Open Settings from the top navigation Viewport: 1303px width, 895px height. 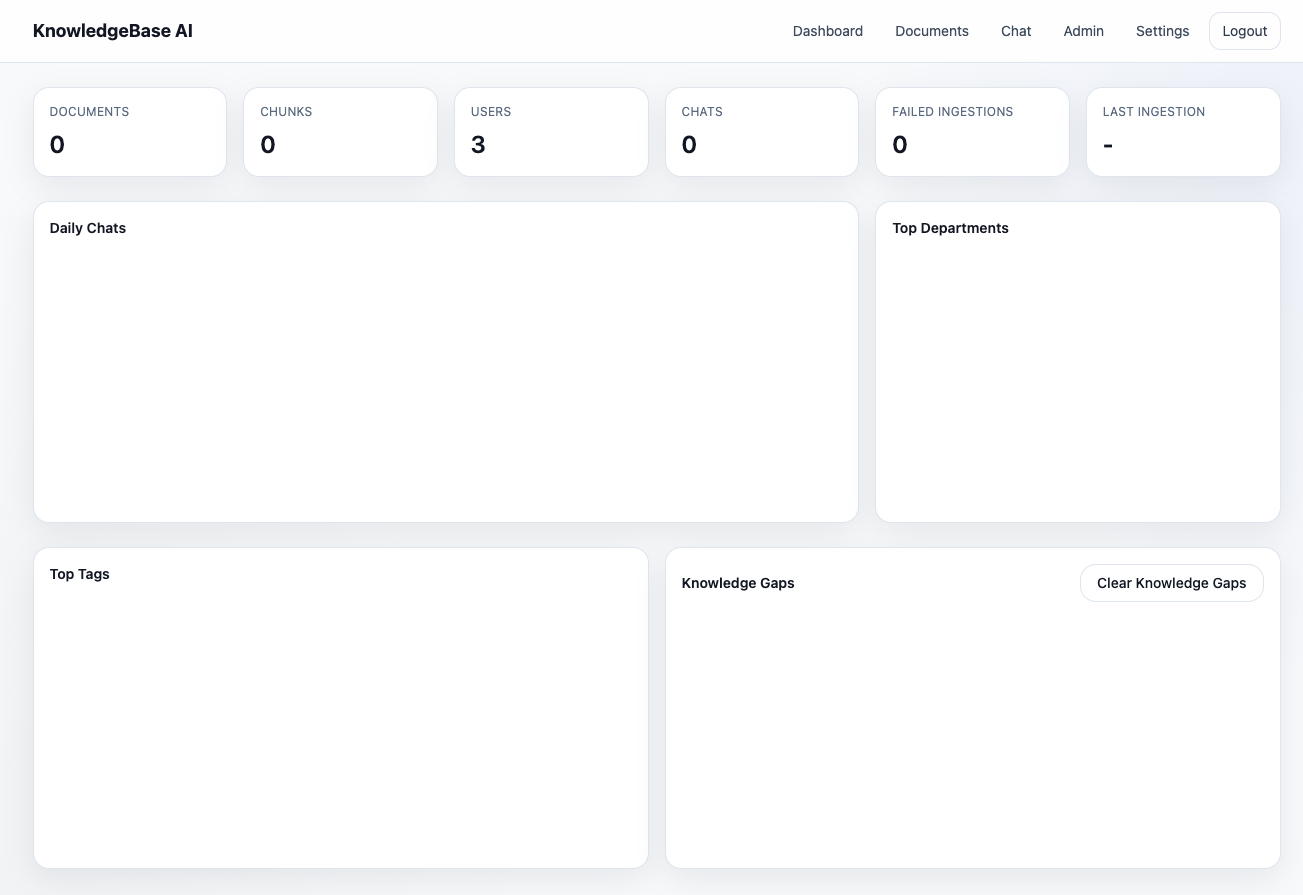pyautogui.click(x=1162, y=31)
